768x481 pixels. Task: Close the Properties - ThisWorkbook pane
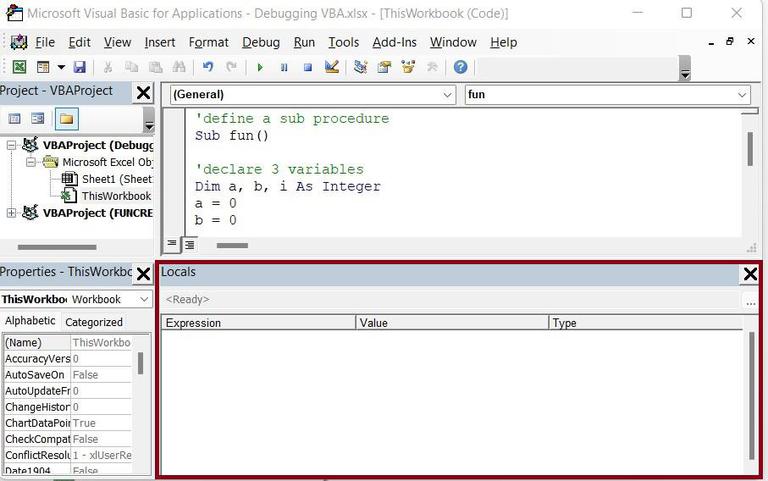point(143,274)
